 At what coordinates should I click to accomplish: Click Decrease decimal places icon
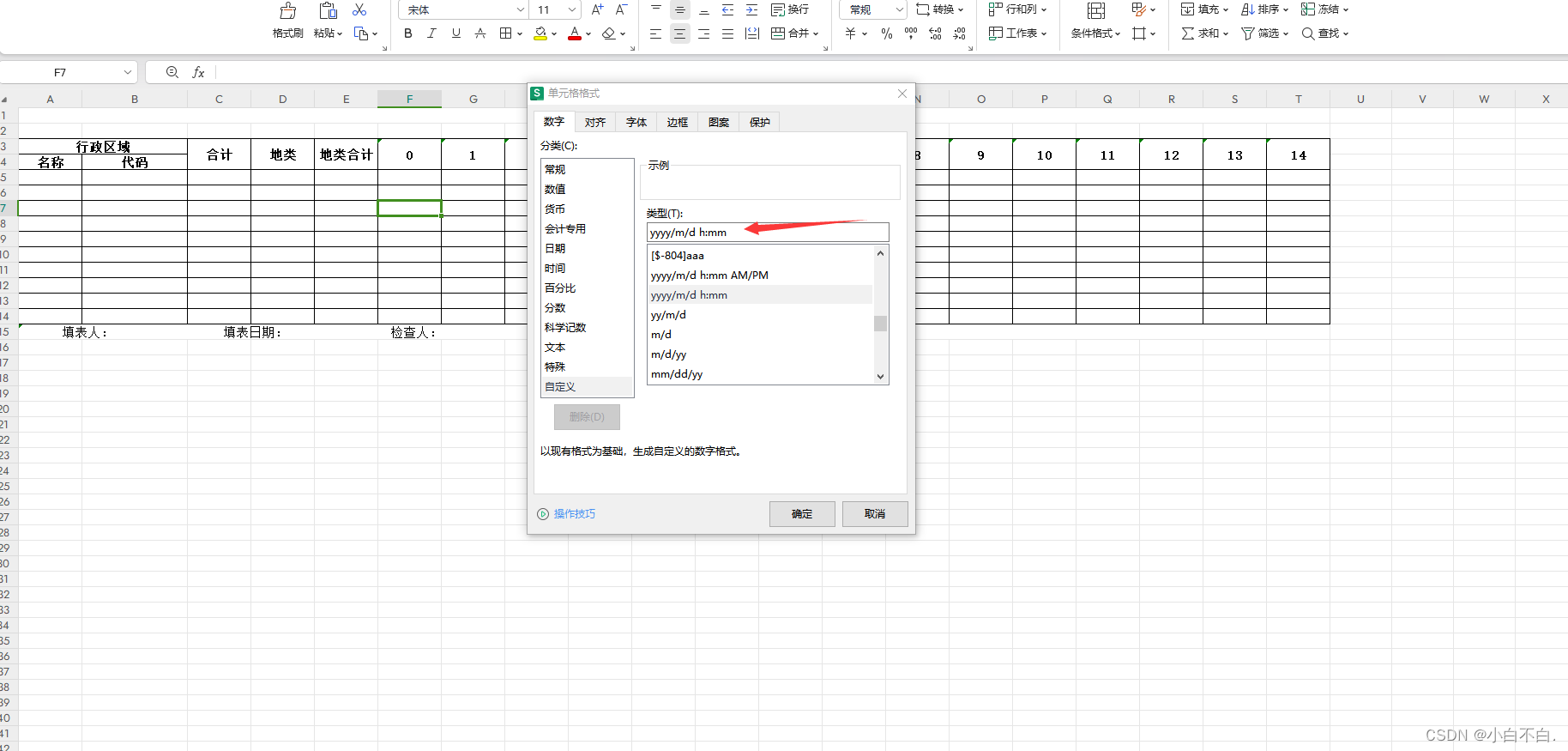[959, 33]
